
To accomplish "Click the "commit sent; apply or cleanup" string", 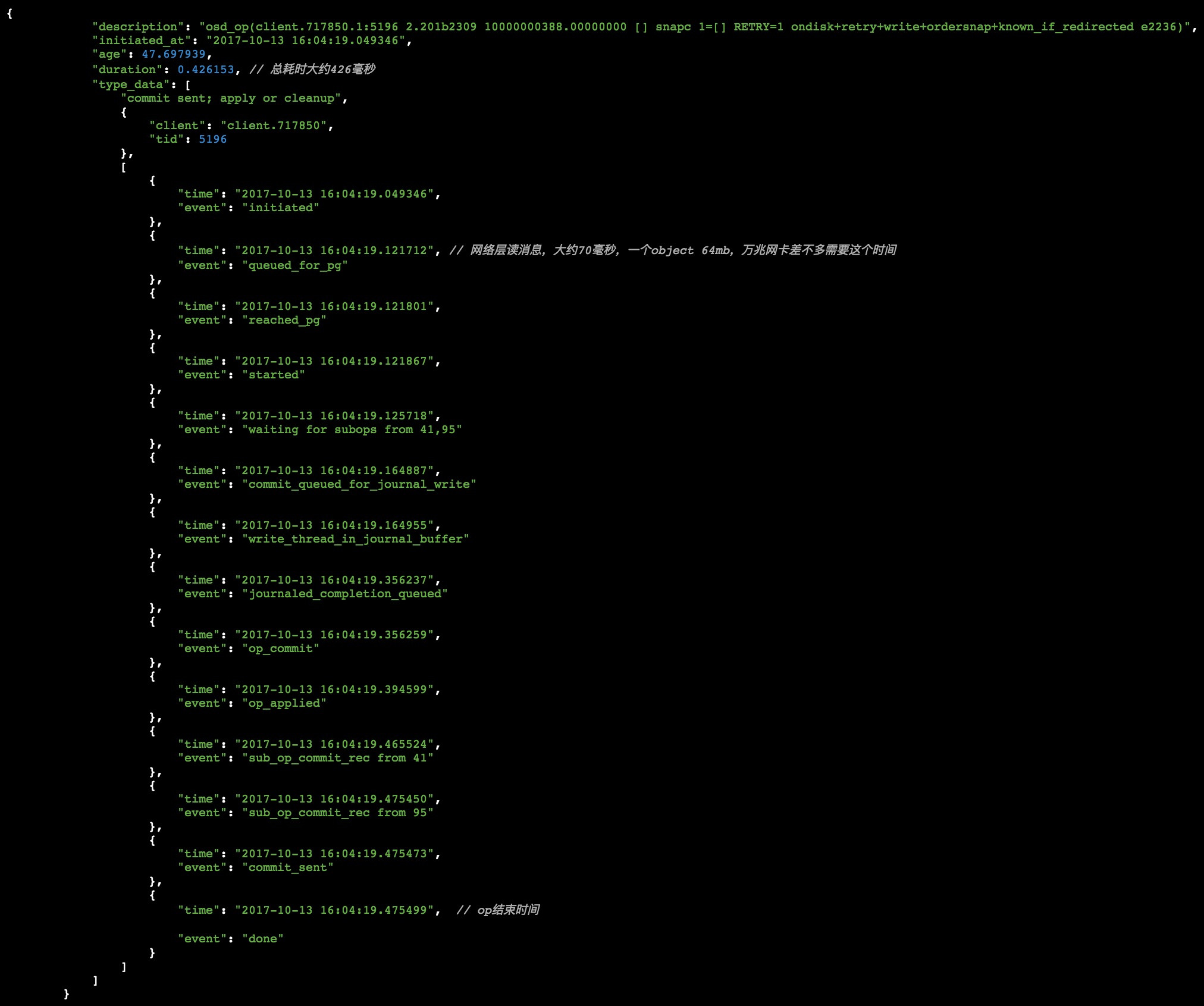I will tap(231, 98).
